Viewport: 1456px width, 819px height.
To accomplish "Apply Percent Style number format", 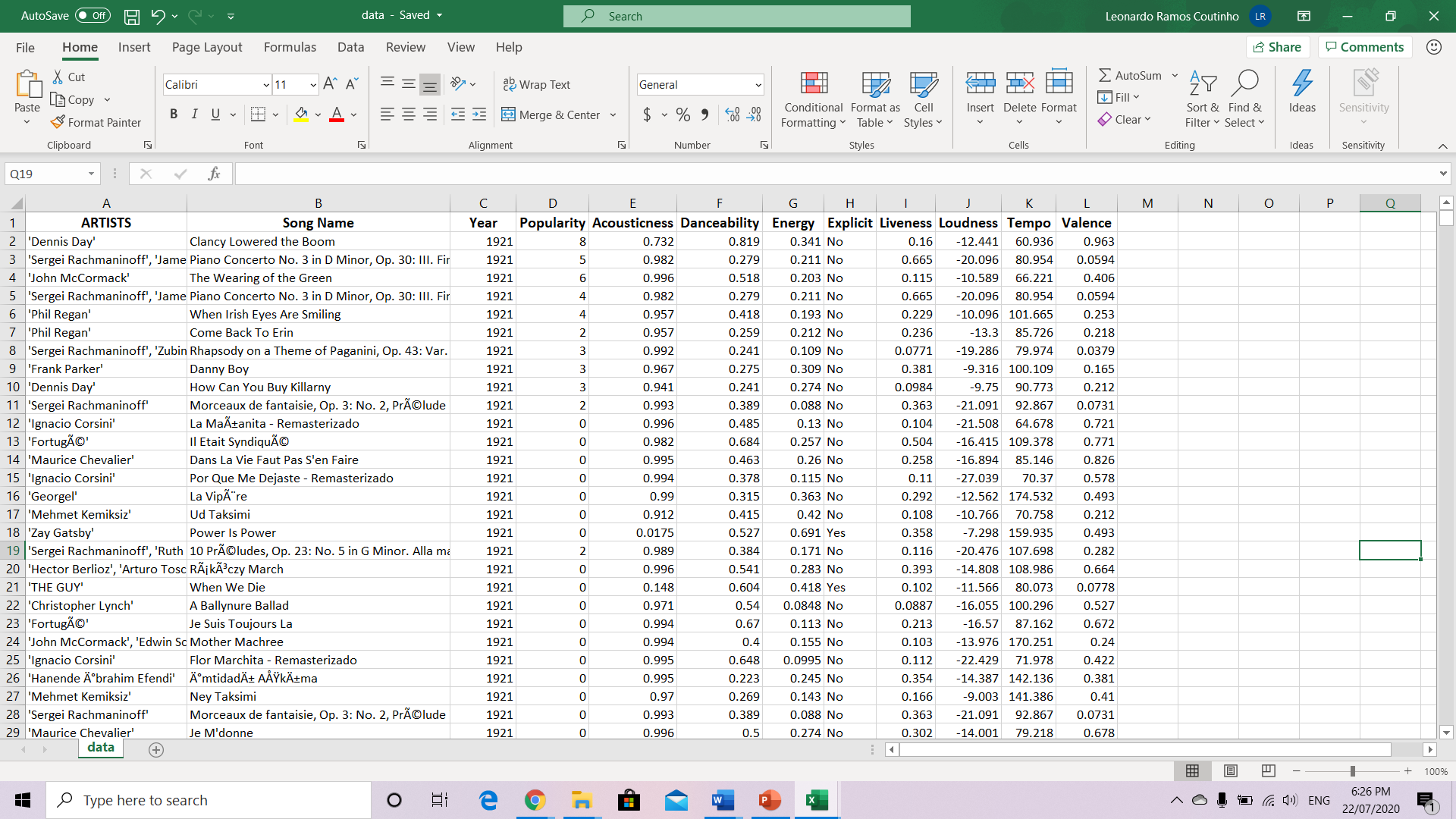I will coord(683,115).
